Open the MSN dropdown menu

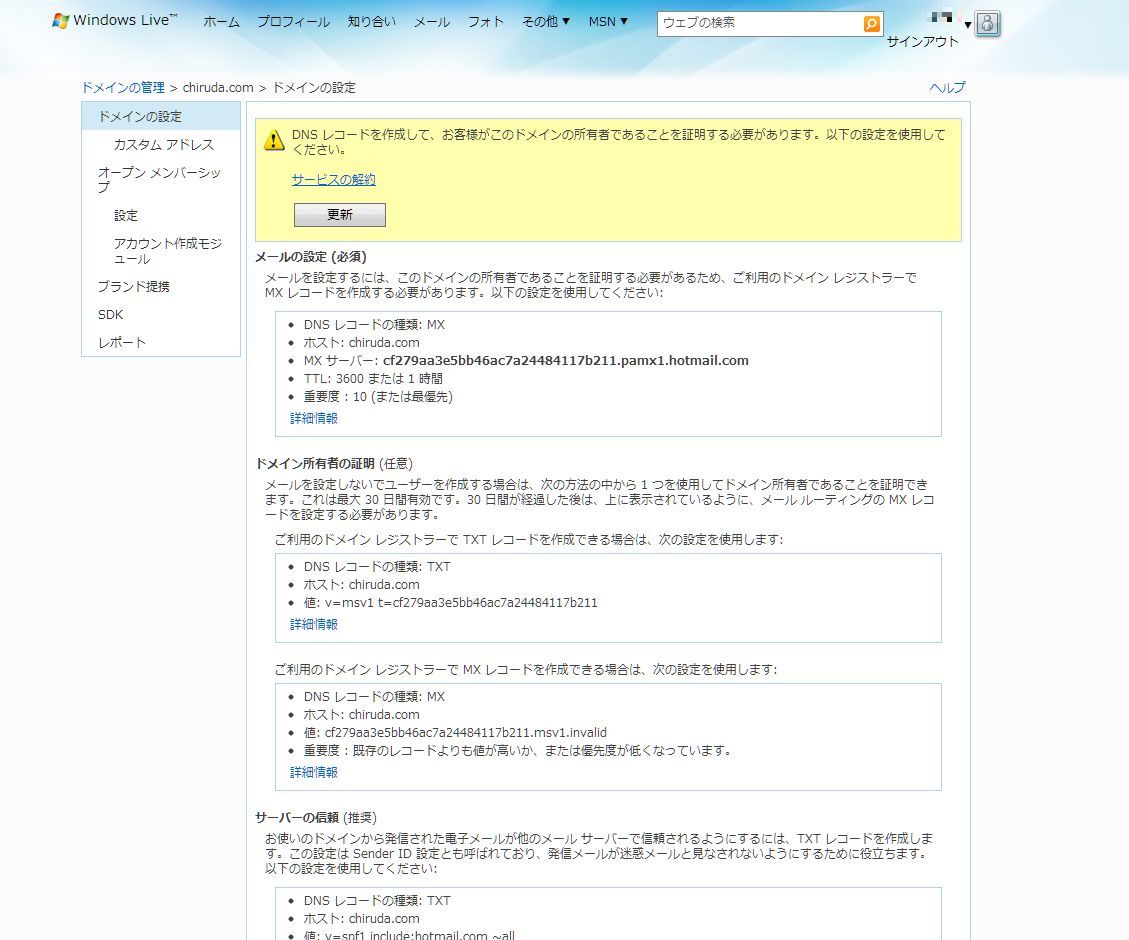(608, 22)
